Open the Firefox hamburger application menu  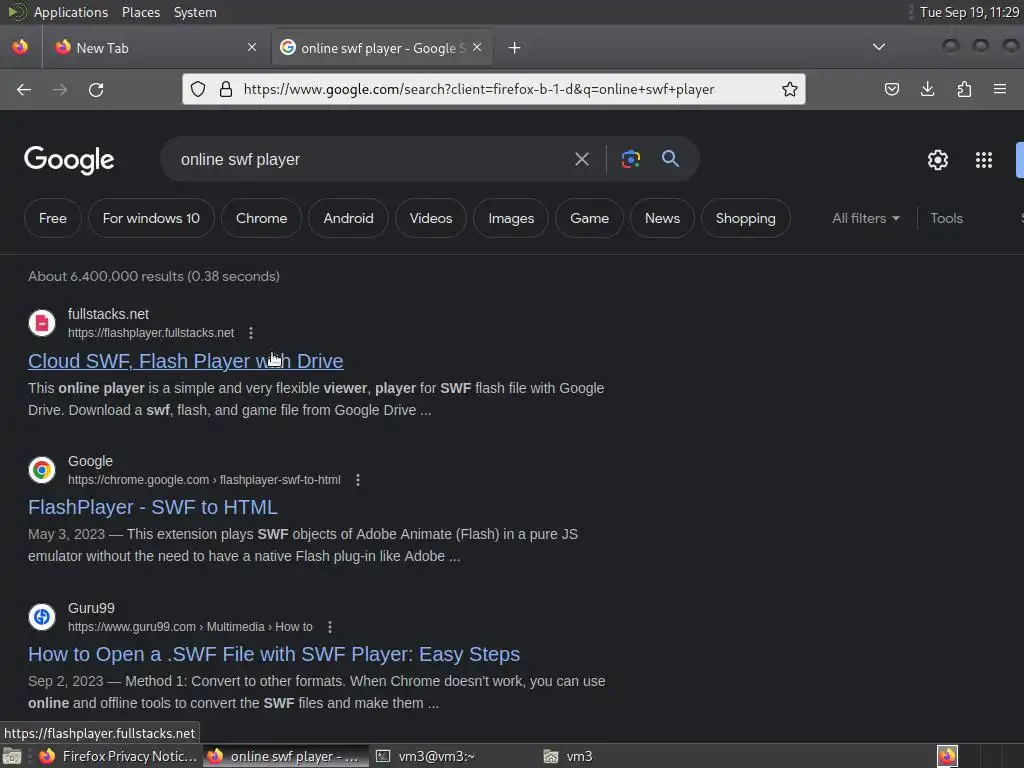click(x=1000, y=89)
